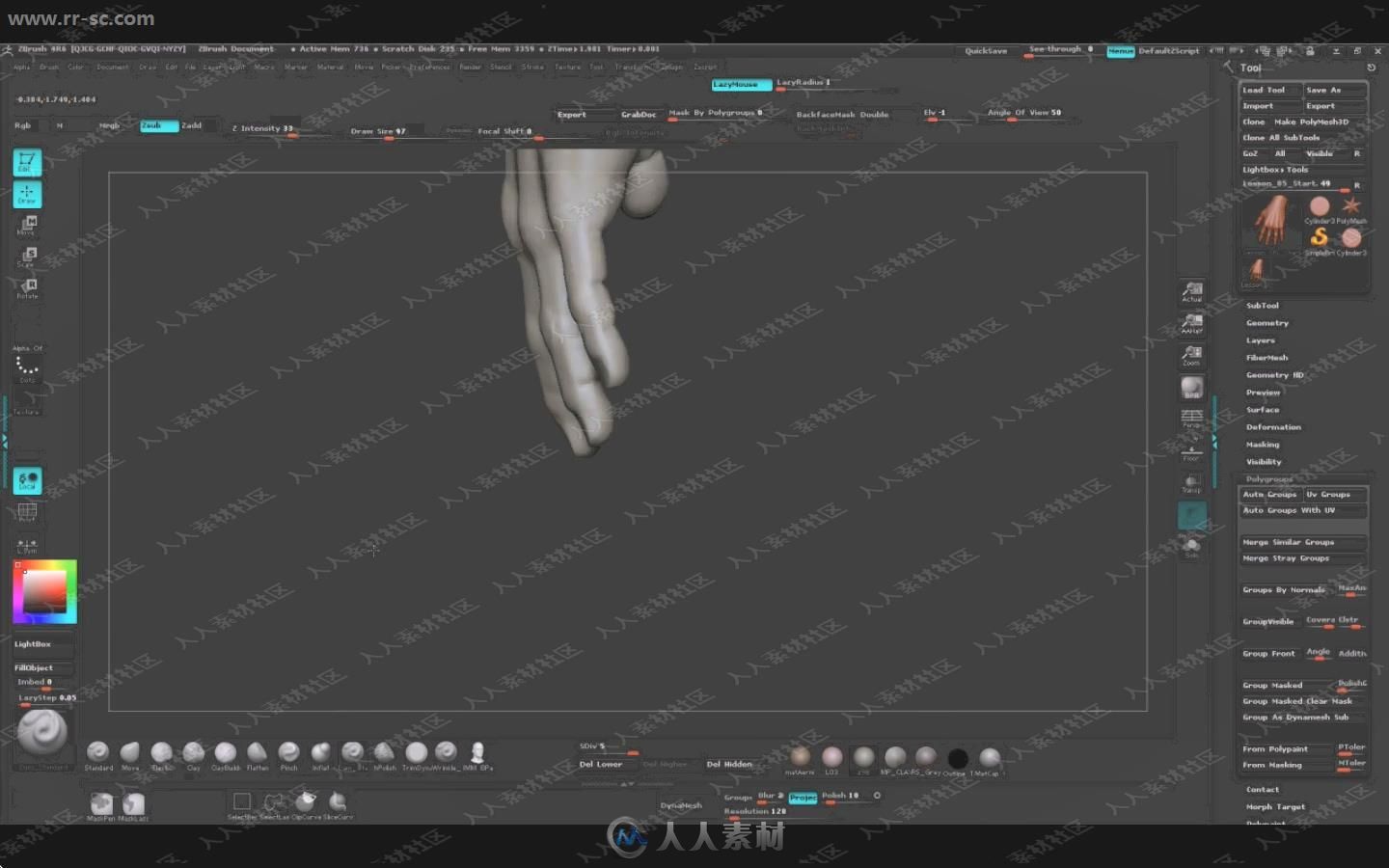The height and width of the screenshot is (868, 1389).
Task: Click the Group Masked button
Action: pyautogui.click(x=1286, y=686)
